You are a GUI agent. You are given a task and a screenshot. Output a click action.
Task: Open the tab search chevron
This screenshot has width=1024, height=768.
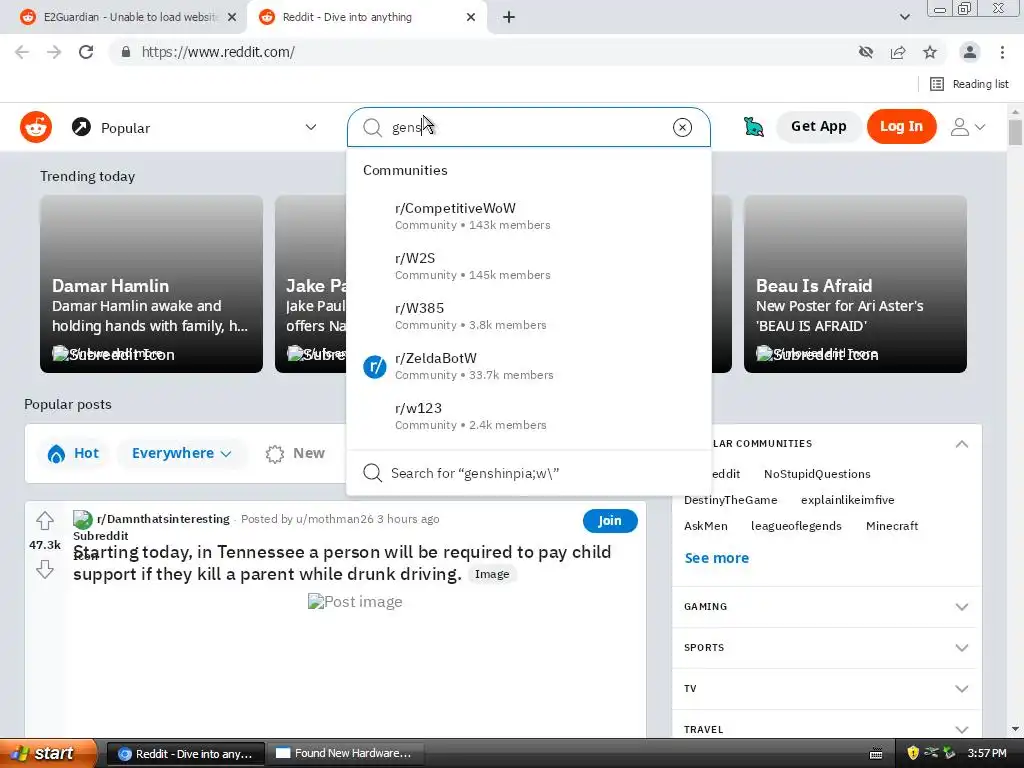pyautogui.click(x=904, y=18)
